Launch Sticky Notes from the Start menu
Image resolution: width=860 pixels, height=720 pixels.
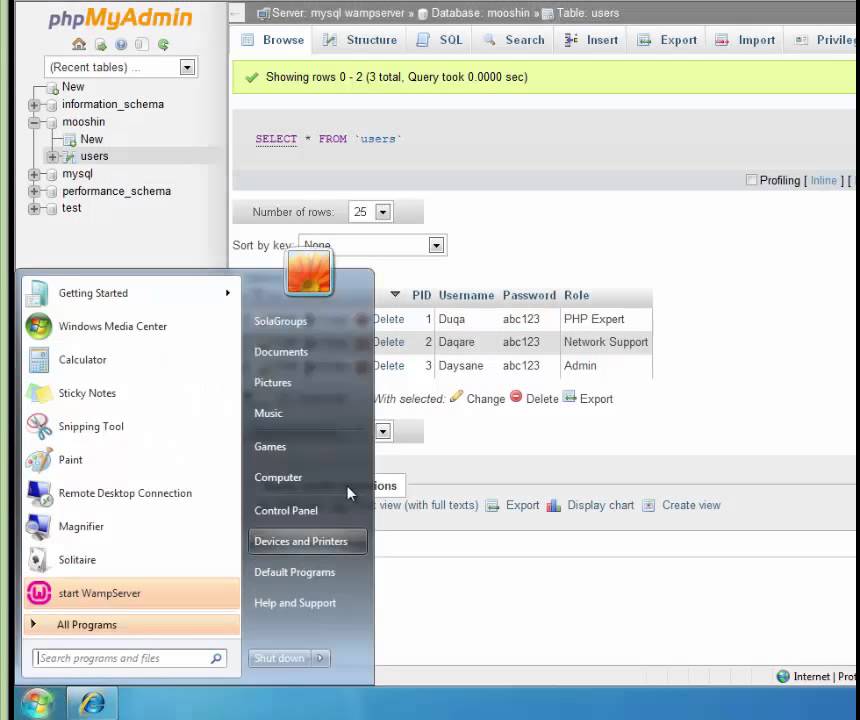(x=132, y=393)
